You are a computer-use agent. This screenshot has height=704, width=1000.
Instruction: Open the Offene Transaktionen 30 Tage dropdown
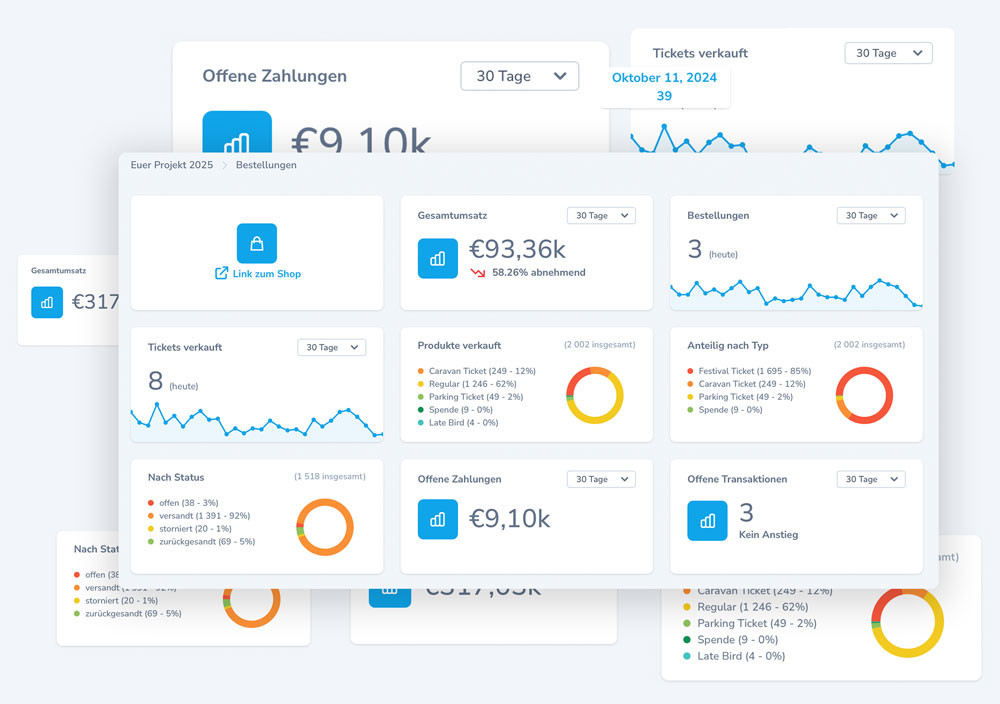[x=870, y=479]
